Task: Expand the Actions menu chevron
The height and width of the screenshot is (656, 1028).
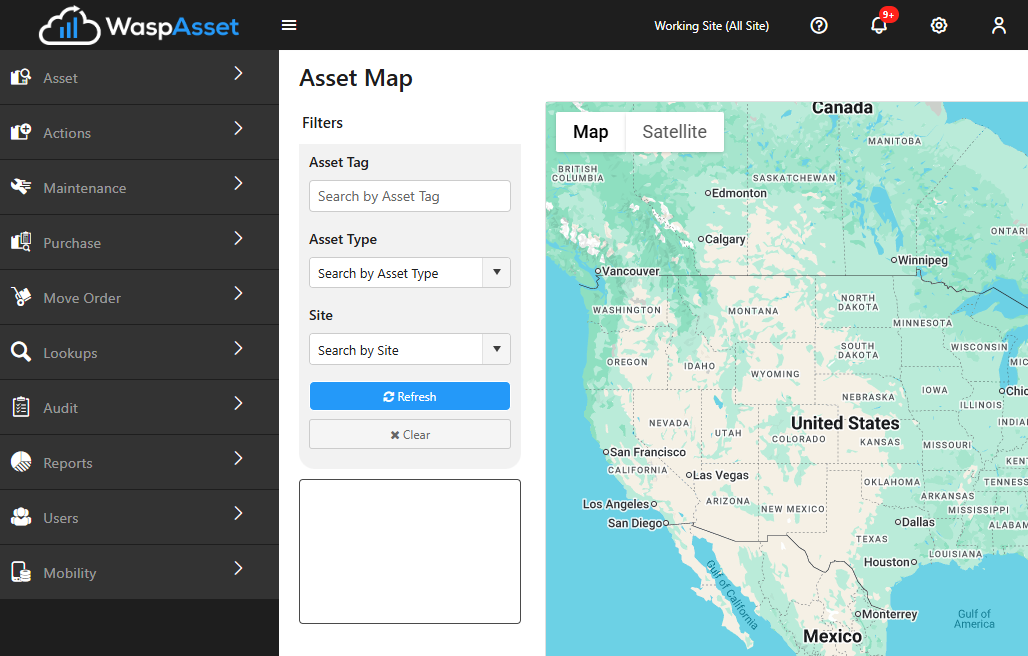Action: (239, 128)
